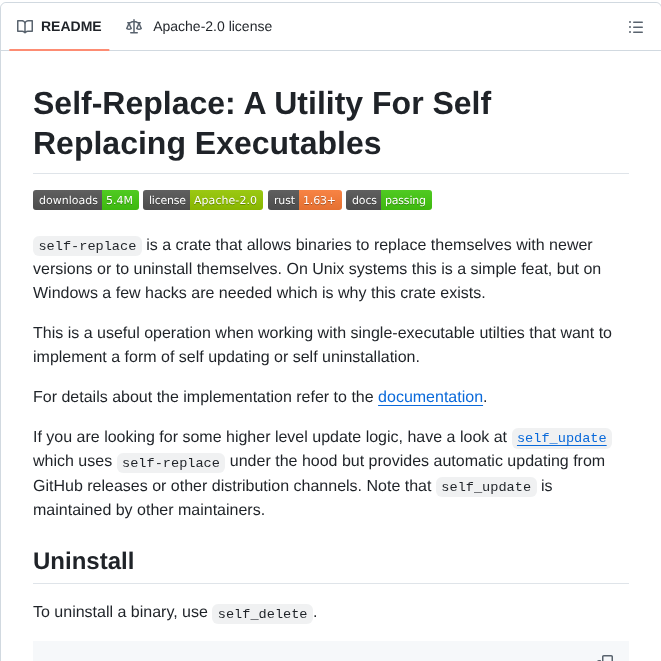Open the self_update crate link

(561, 437)
